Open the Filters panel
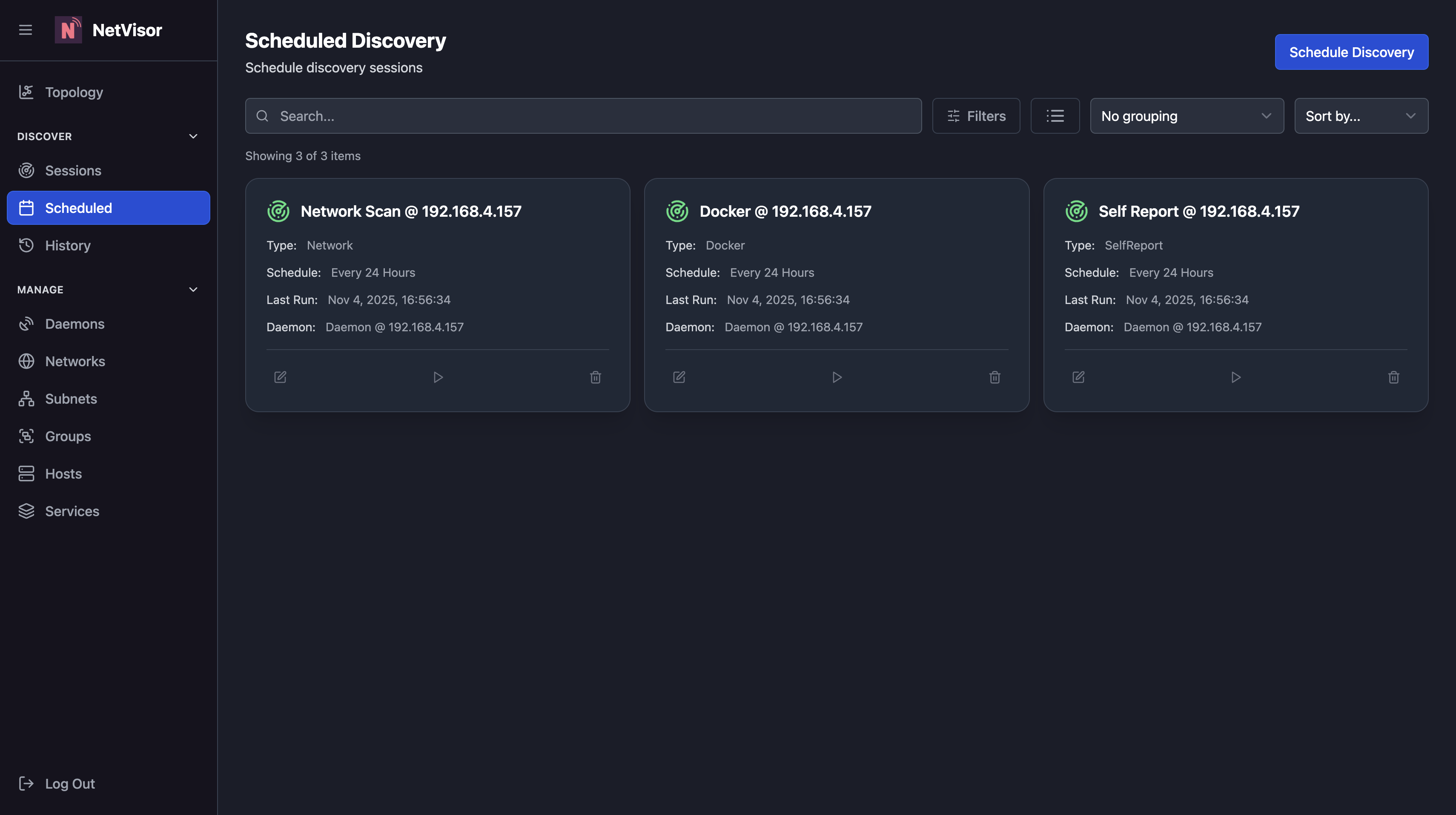The width and height of the screenshot is (1456, 815). coord(976,116)
